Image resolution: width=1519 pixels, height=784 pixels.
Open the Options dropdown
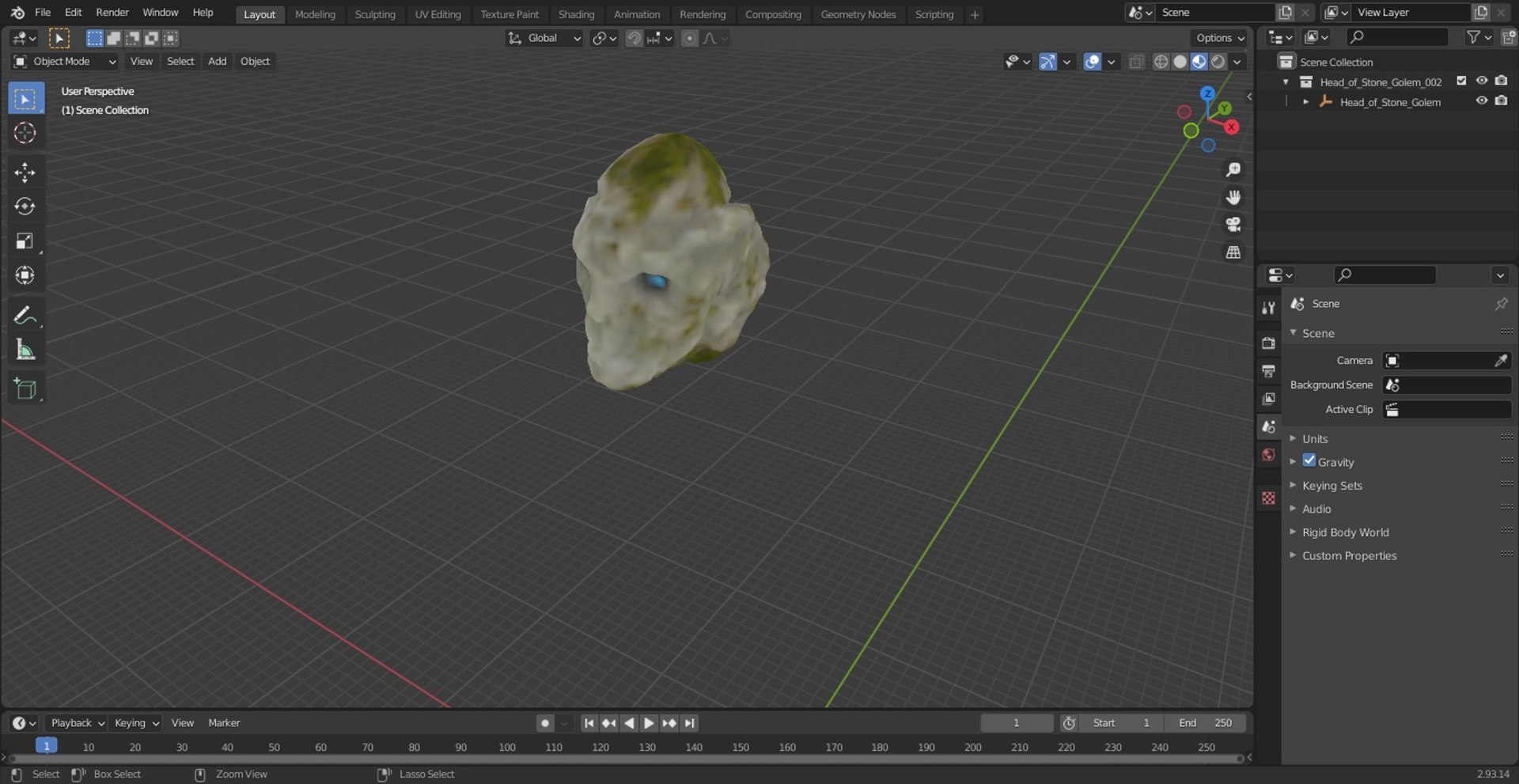point(1219,38)
